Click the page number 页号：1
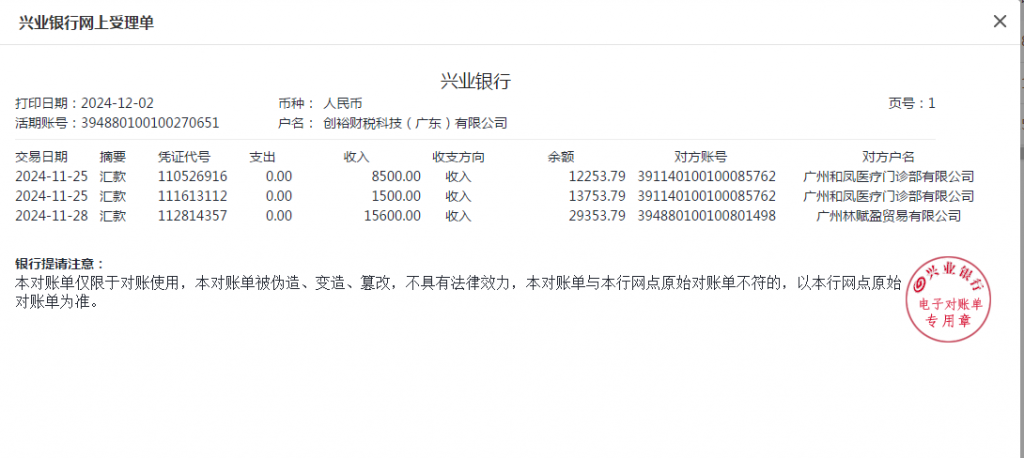This screenshot has height=458, width=1024. (x=912, y=103)
